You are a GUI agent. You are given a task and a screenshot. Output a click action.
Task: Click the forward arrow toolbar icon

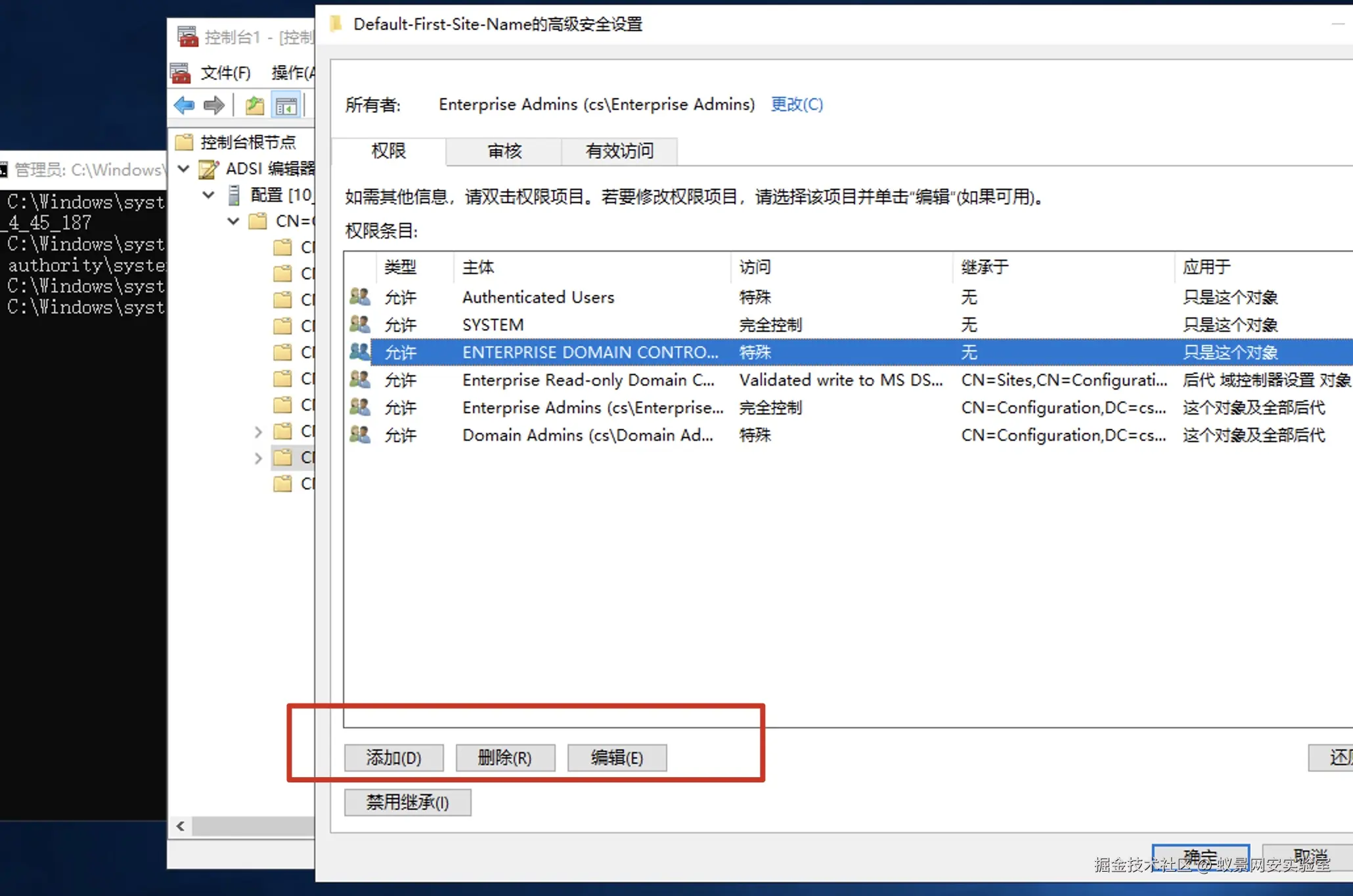[214, 105]
